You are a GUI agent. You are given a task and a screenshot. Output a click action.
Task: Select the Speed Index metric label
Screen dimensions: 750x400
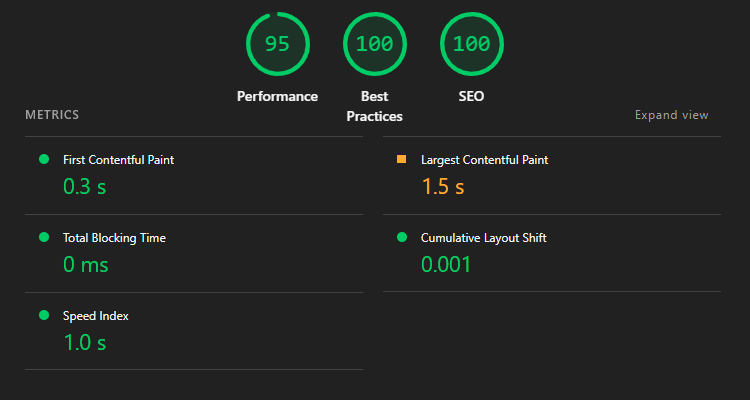click(x=96, y=316)
